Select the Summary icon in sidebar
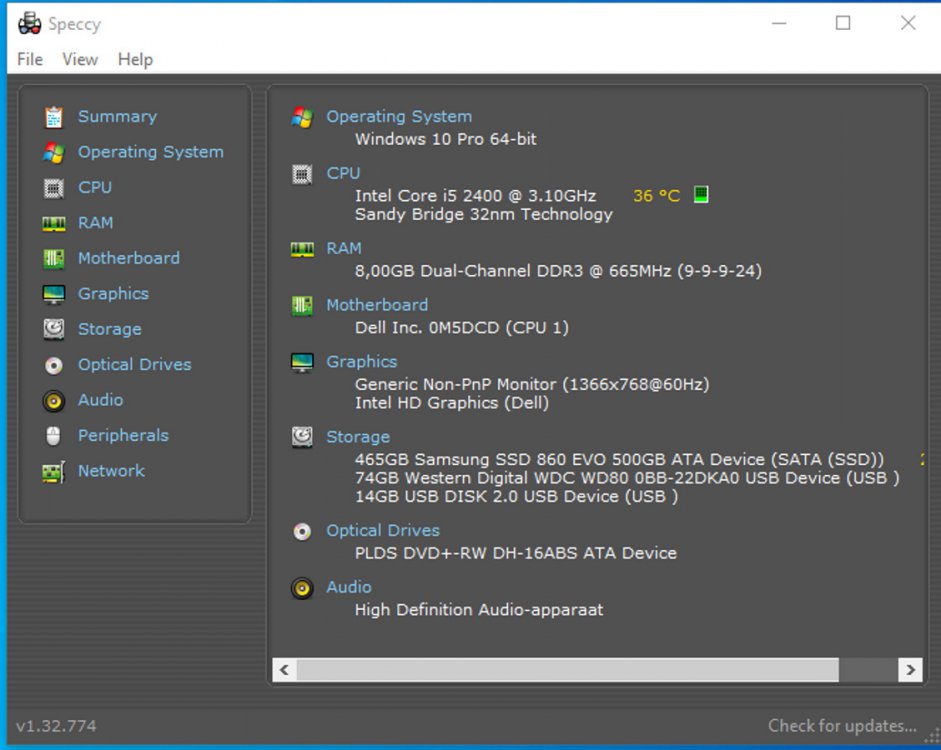This screenshot has width=941, height=750. 55,117
